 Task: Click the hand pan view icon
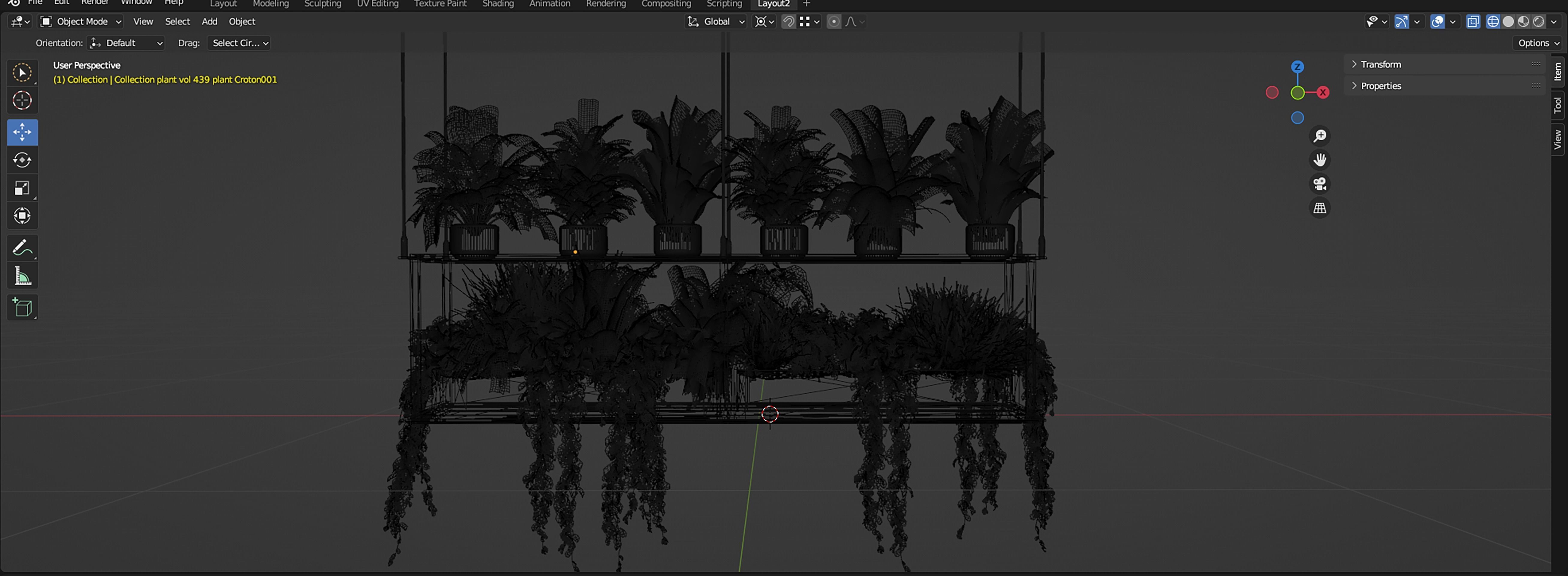point(1320,160)
